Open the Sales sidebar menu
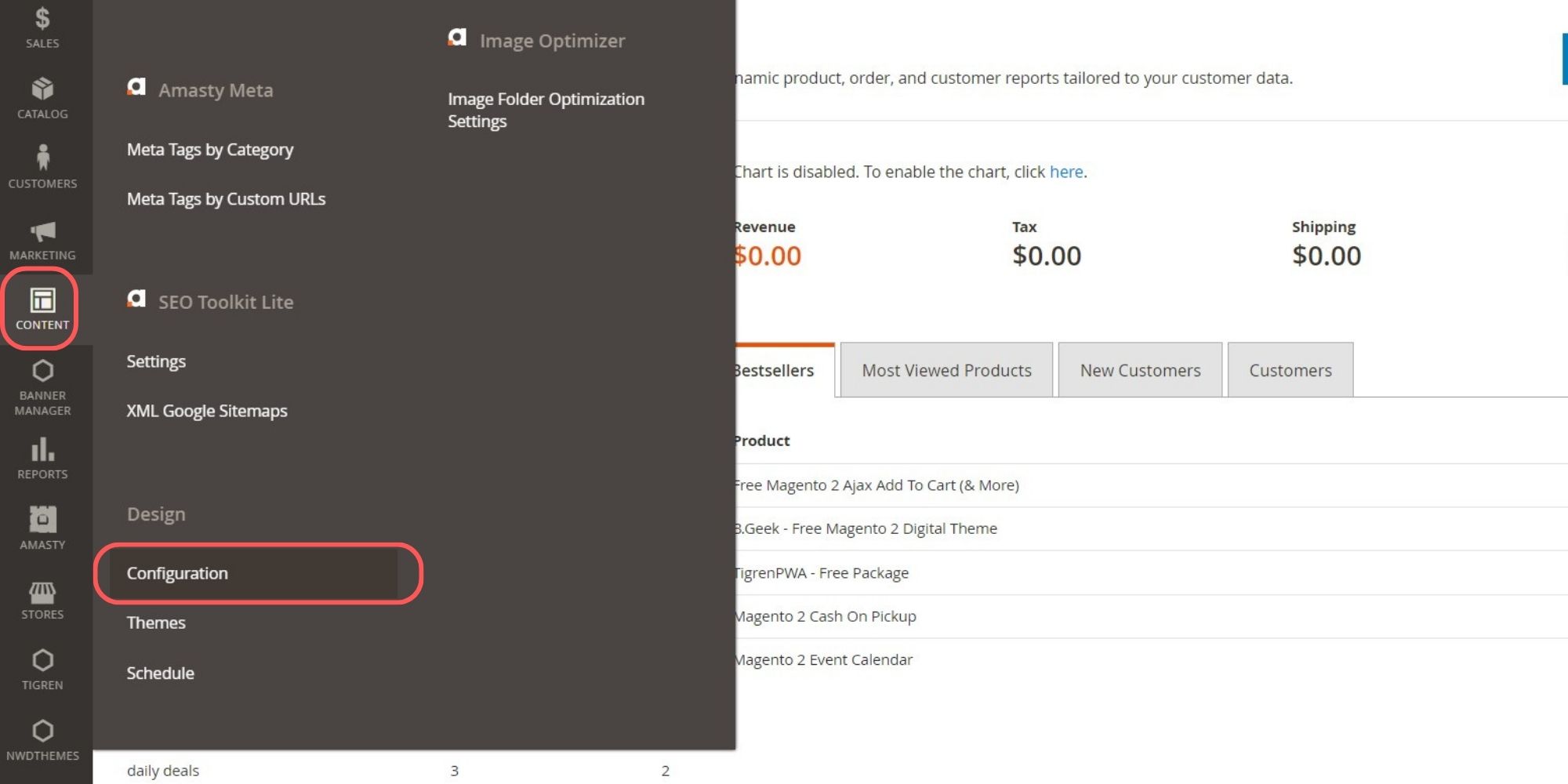 coord(42,27)
